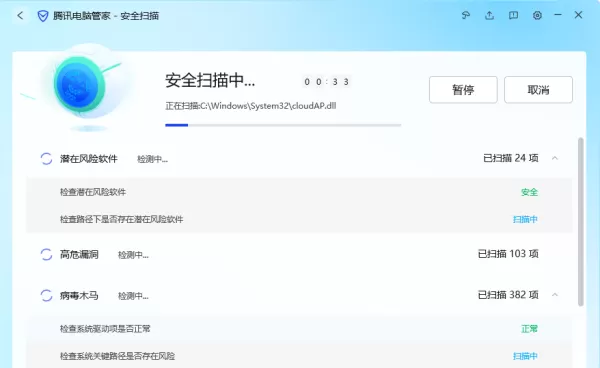Image resolution: width=600 pixels, height=368 pixels.
Task: Select the 病毒木马 category title
Action: pos(79,296)
